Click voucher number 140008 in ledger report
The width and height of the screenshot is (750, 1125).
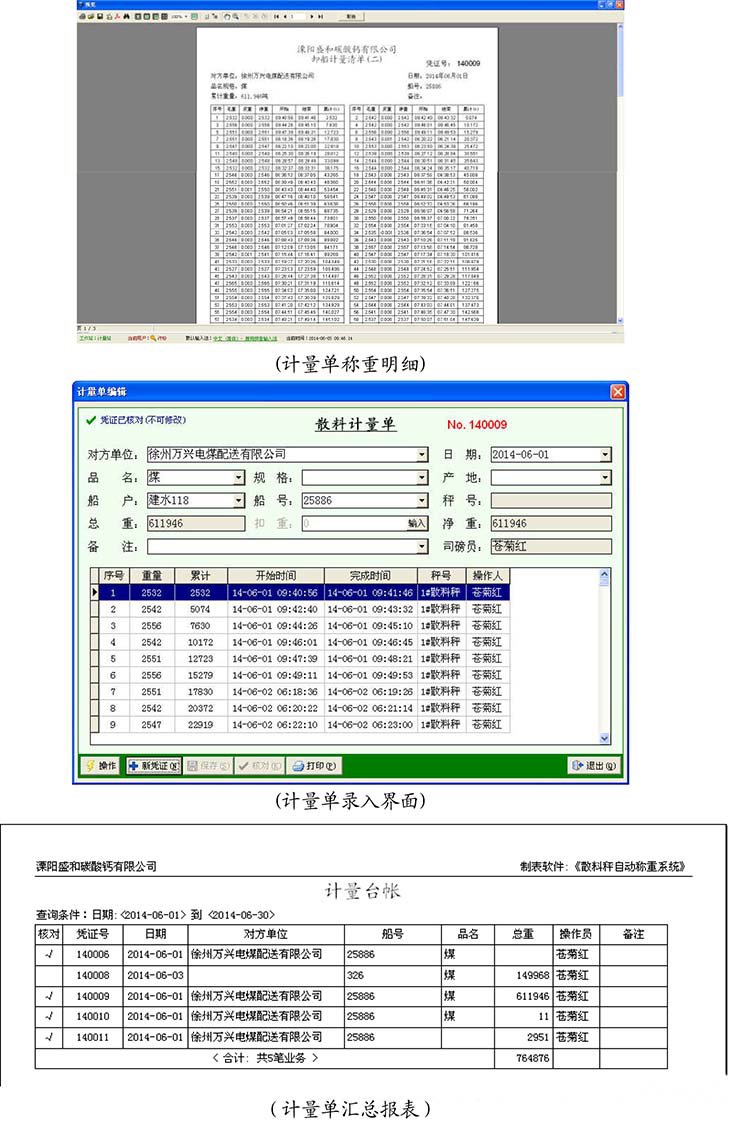pyautogui.click(x=93, y=975)
